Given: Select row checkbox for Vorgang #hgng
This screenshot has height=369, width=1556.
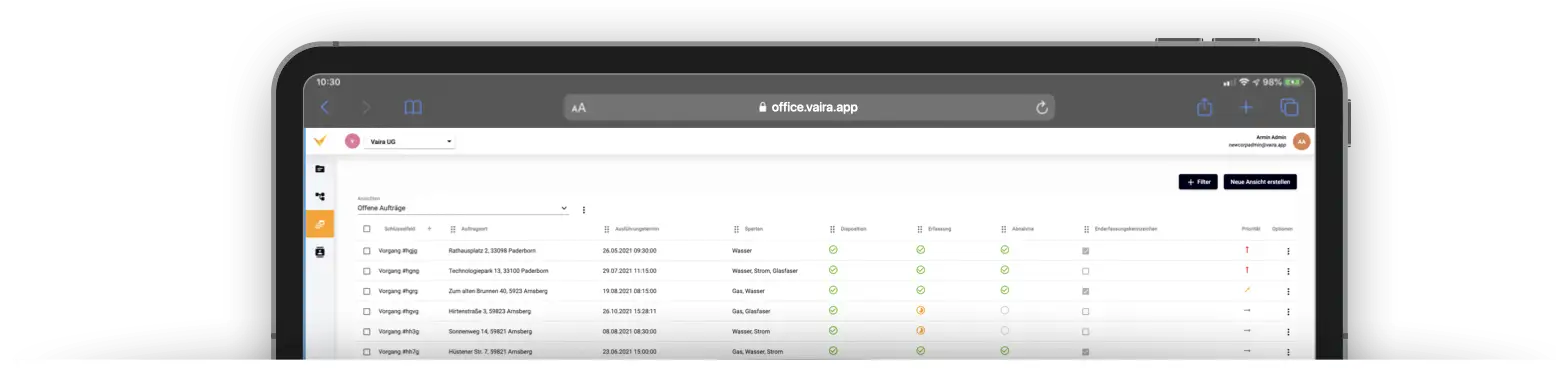Looking at the screenshot, I should pyautogui.click(x=367, y=271).
